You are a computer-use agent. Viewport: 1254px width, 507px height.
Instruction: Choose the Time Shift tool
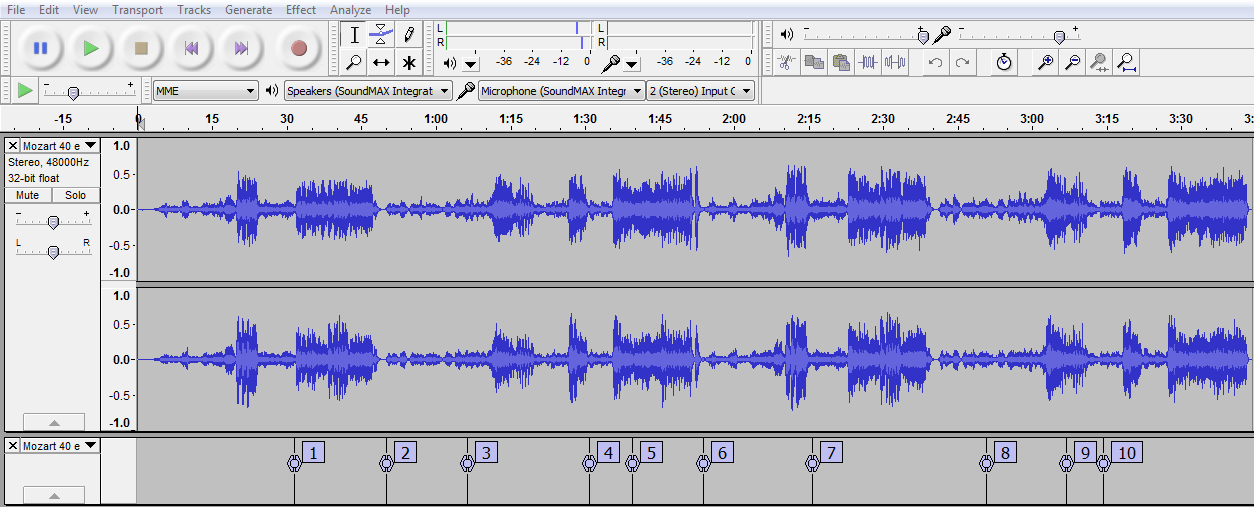pyautogui.click(x=381, y=63)
